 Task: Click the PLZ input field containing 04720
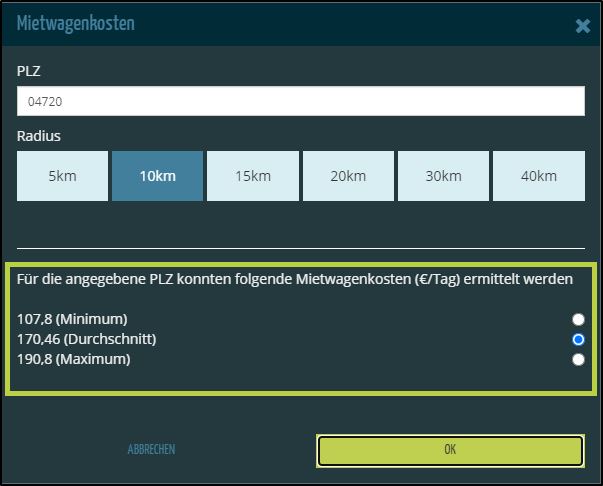pos(300,101)
